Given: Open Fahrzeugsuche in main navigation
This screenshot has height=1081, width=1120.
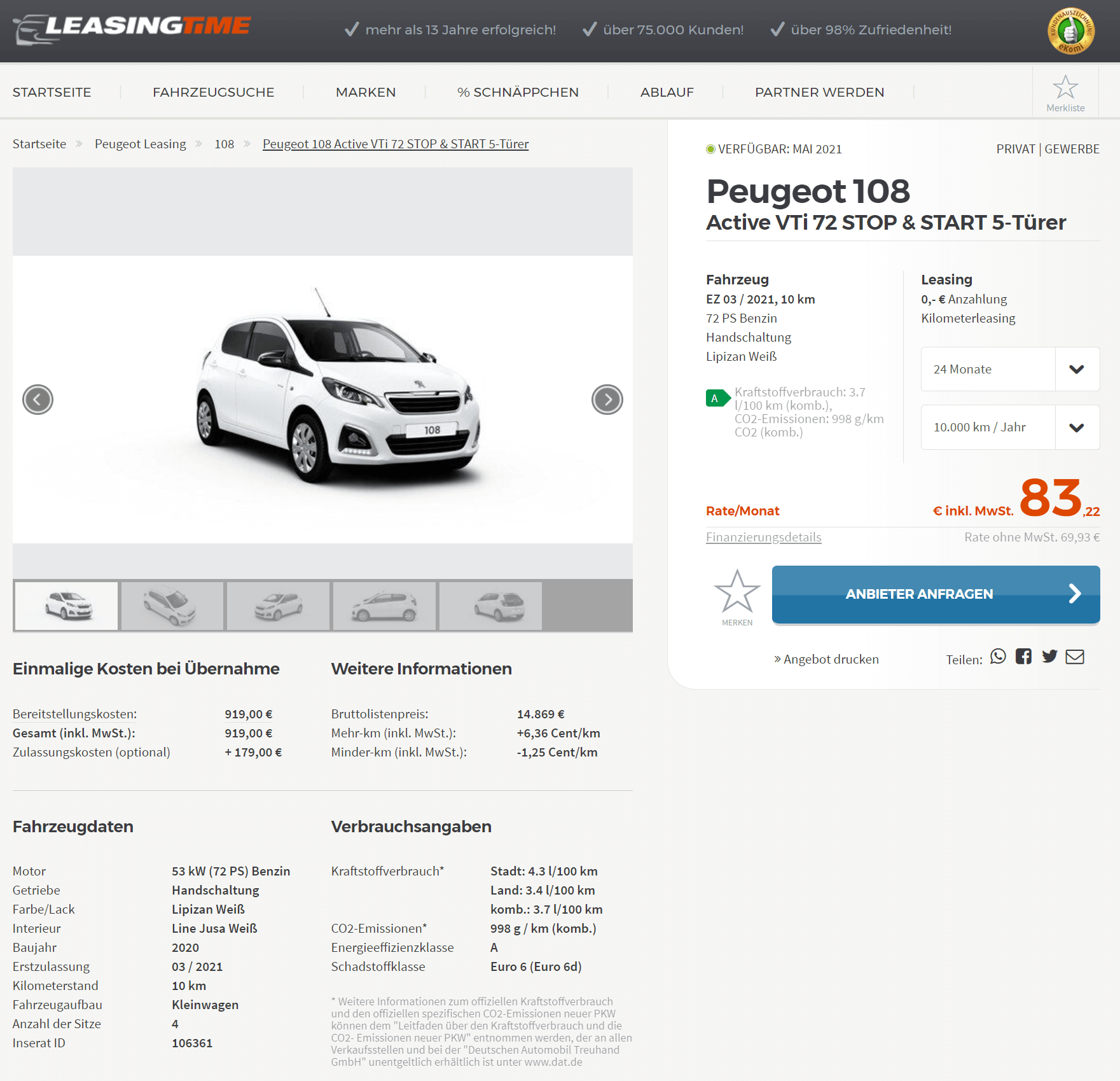Looking at the screenshot, I should (214, 92).
